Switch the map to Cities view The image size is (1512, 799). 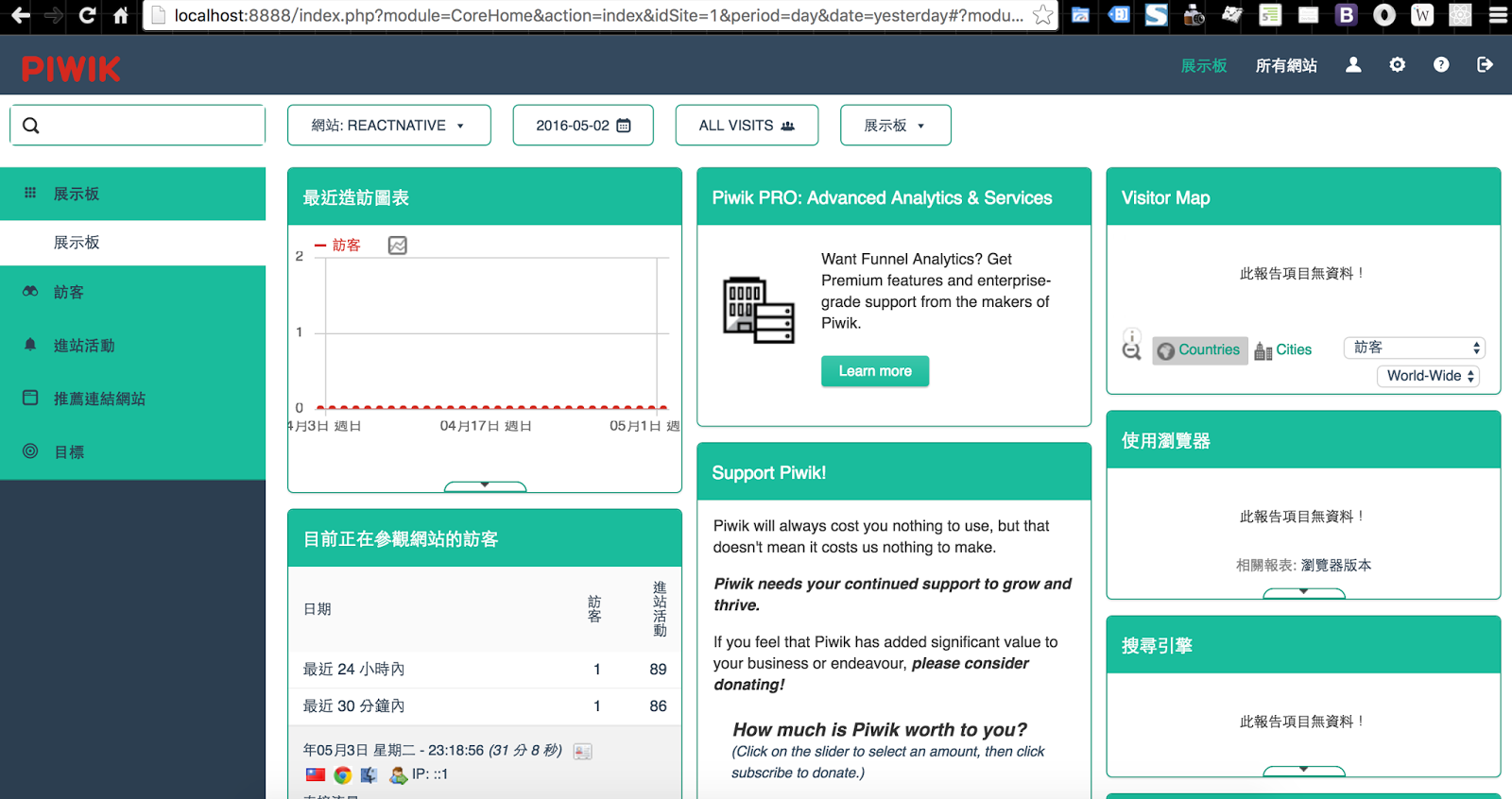click(x=1283, y=350)
